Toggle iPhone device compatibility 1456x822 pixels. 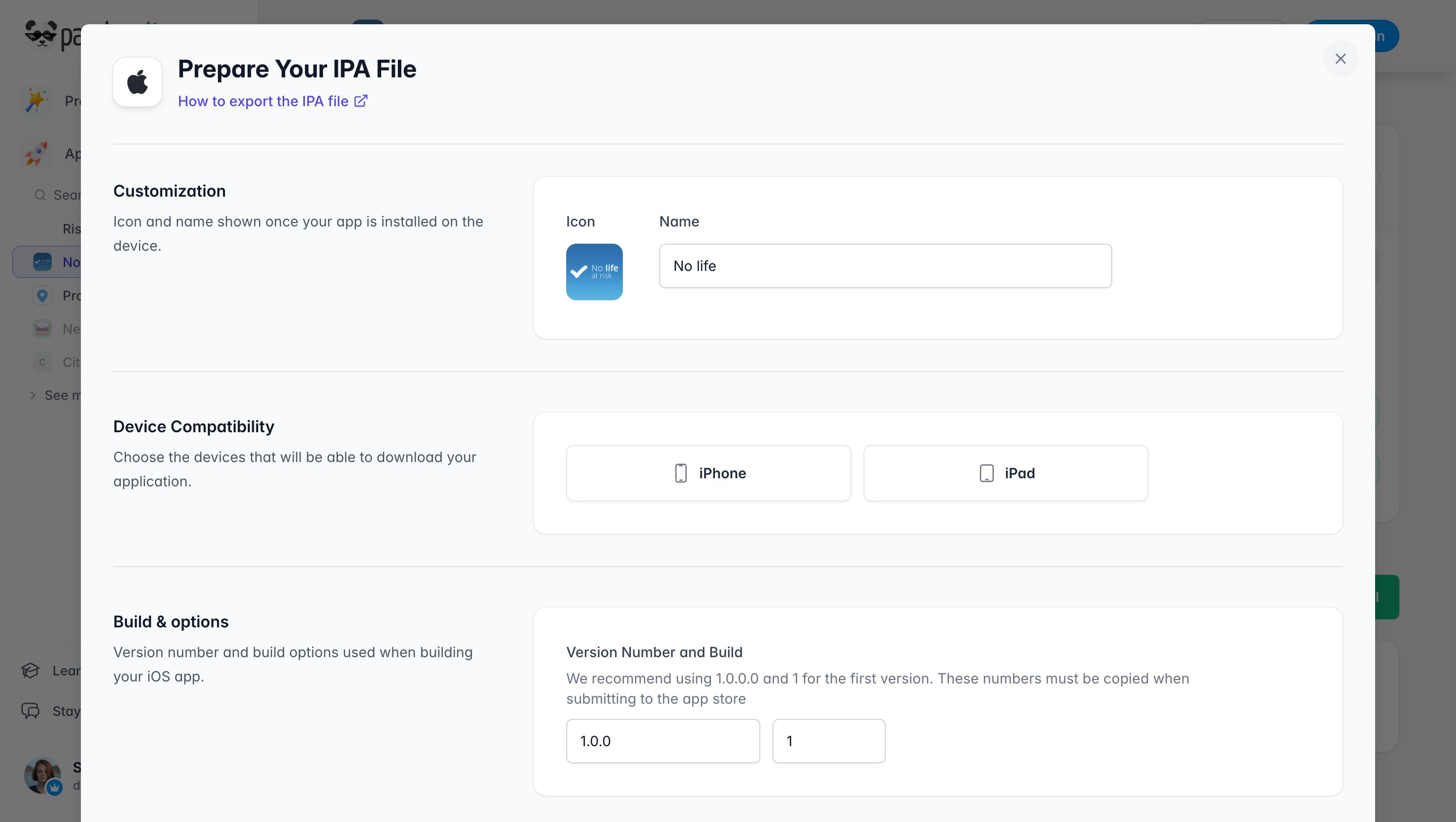pos(708,473)
